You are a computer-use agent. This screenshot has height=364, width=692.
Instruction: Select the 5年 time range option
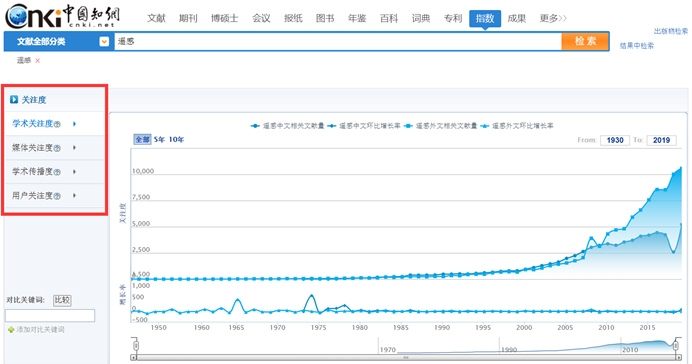click(x=159, y=139)
